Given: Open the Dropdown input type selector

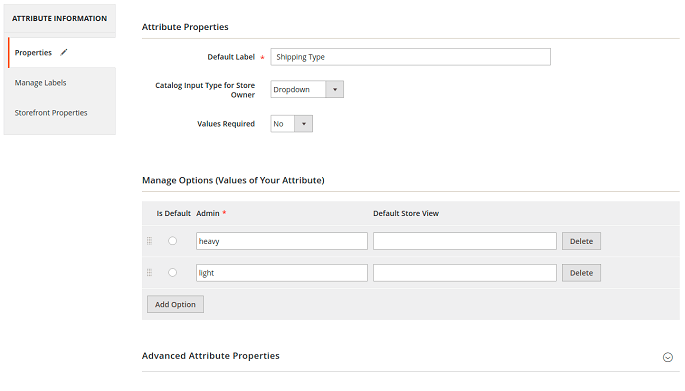Looking at the screenshot, I should pos(307,89).
